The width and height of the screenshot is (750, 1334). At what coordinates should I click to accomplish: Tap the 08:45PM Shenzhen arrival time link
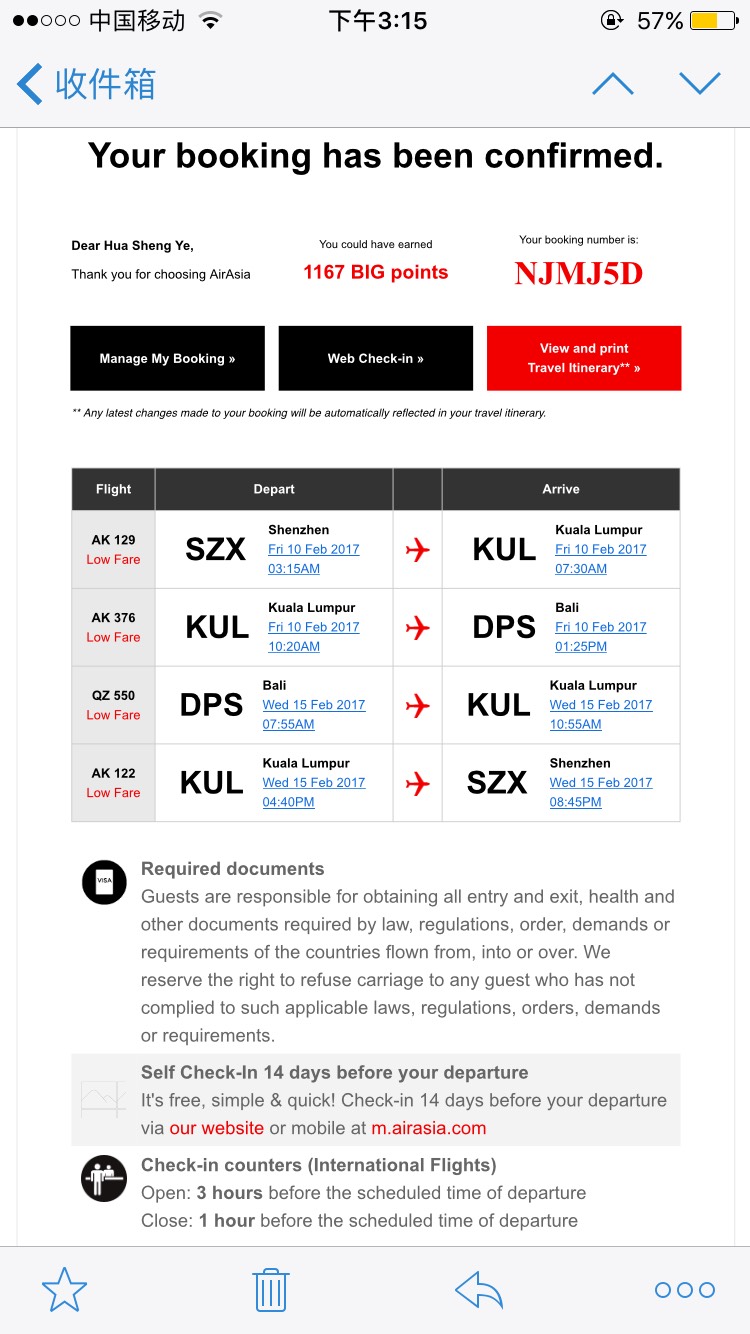[575, 802]
